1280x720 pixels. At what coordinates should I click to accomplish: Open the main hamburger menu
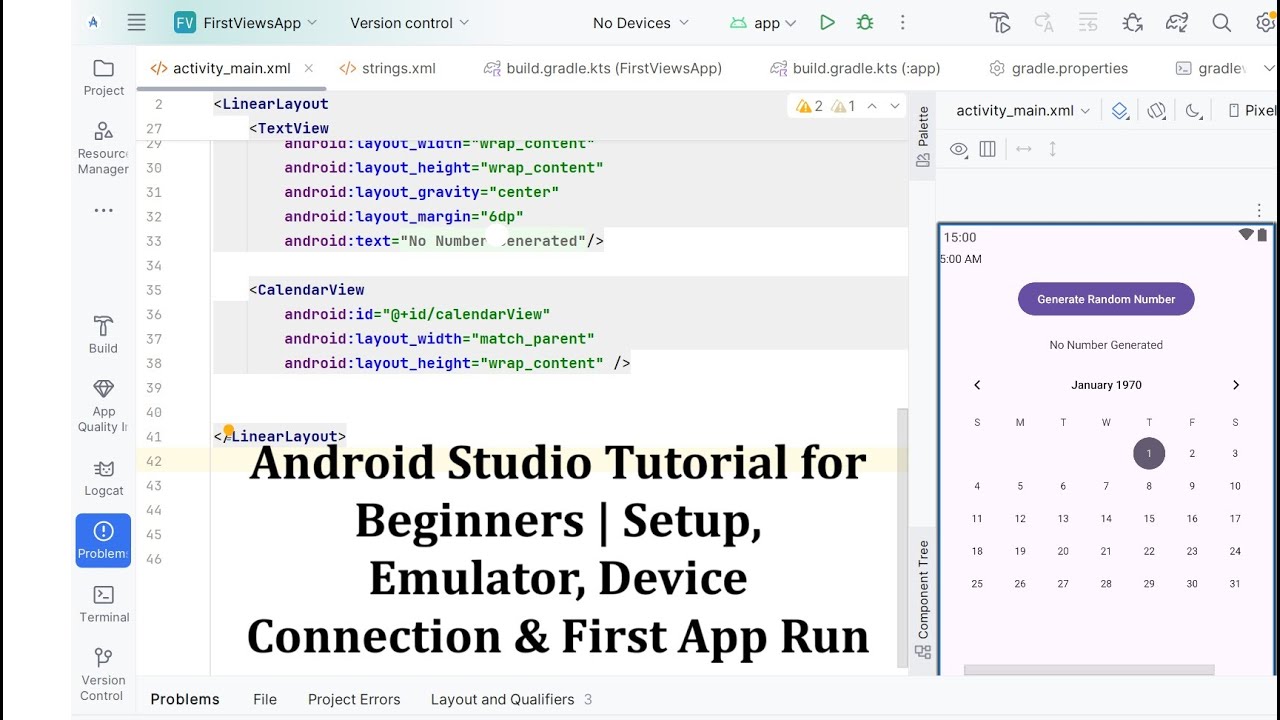pos(137,22)
